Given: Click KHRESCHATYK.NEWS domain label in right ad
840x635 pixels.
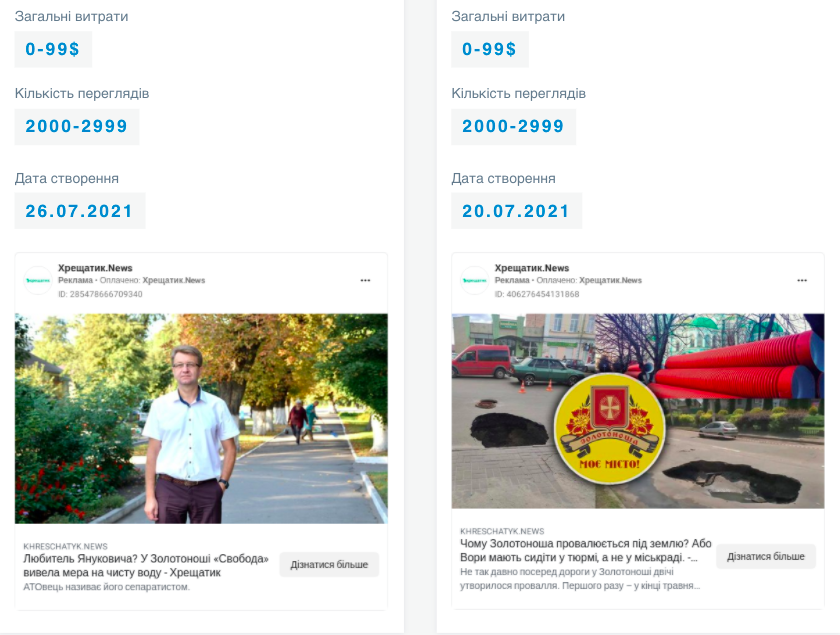Looking at the screenshot, I should (502, 531).
